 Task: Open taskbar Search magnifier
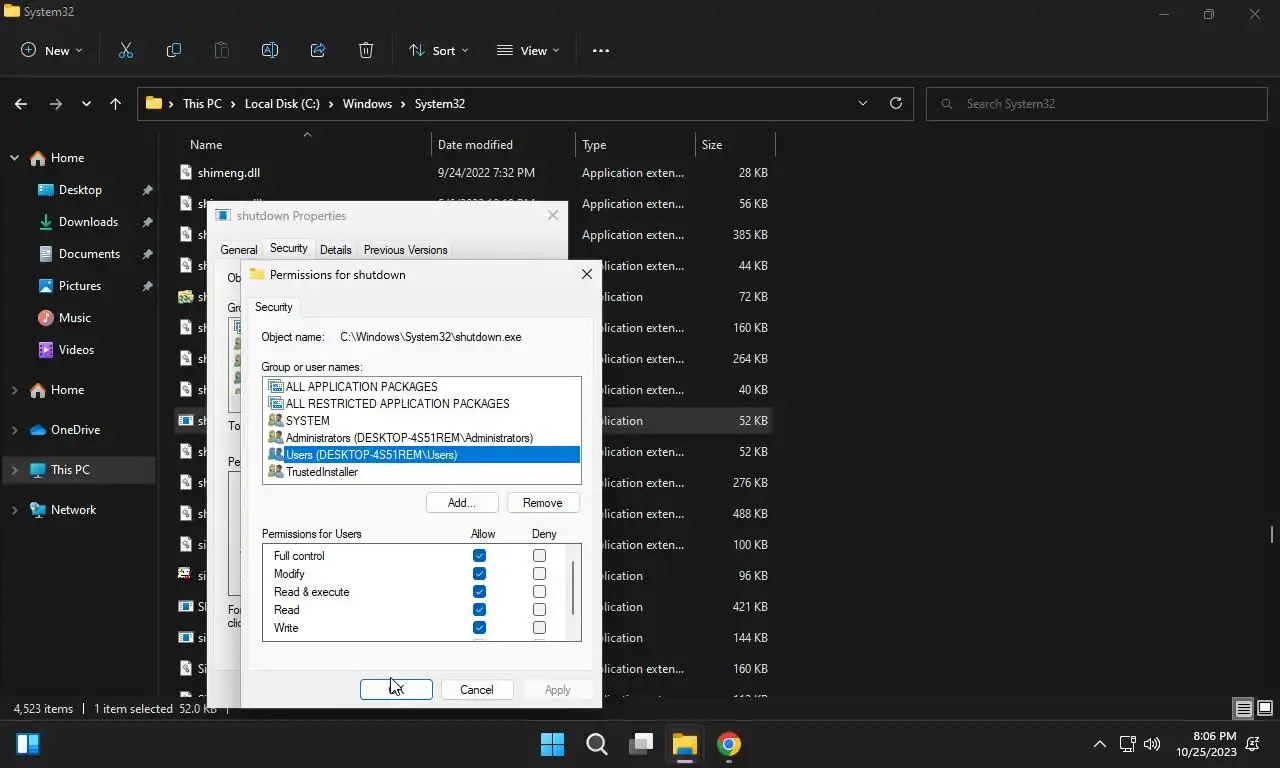pos(597,744)
